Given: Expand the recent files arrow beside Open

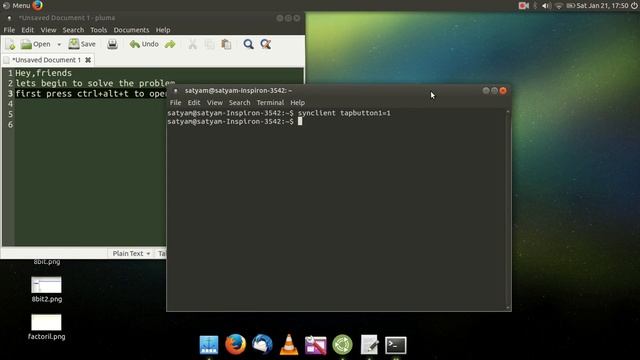Looking at the screenshot, I should coord(59,44).
